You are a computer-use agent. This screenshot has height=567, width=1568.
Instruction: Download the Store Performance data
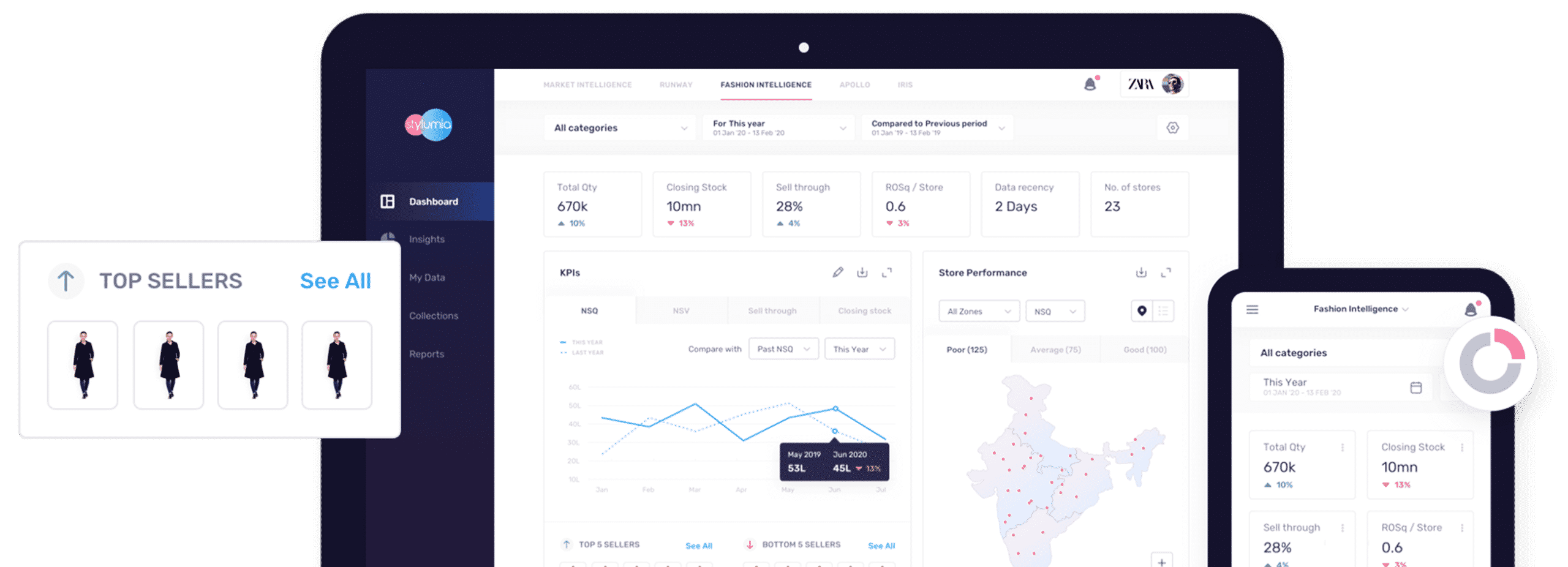[1141, 272]
